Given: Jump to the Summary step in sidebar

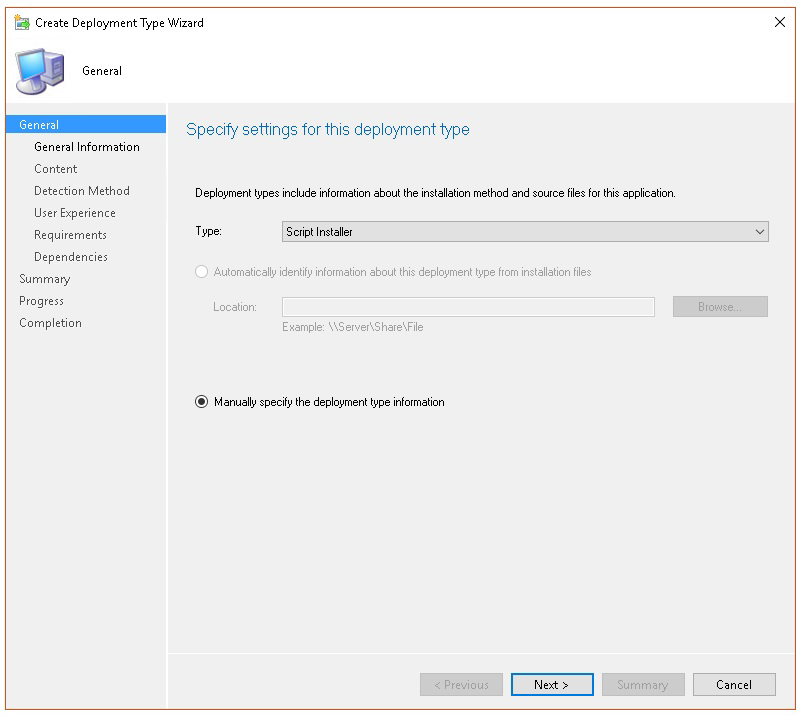Looking at the screenshot, I should pyautogui.click(x=45, y=279).
